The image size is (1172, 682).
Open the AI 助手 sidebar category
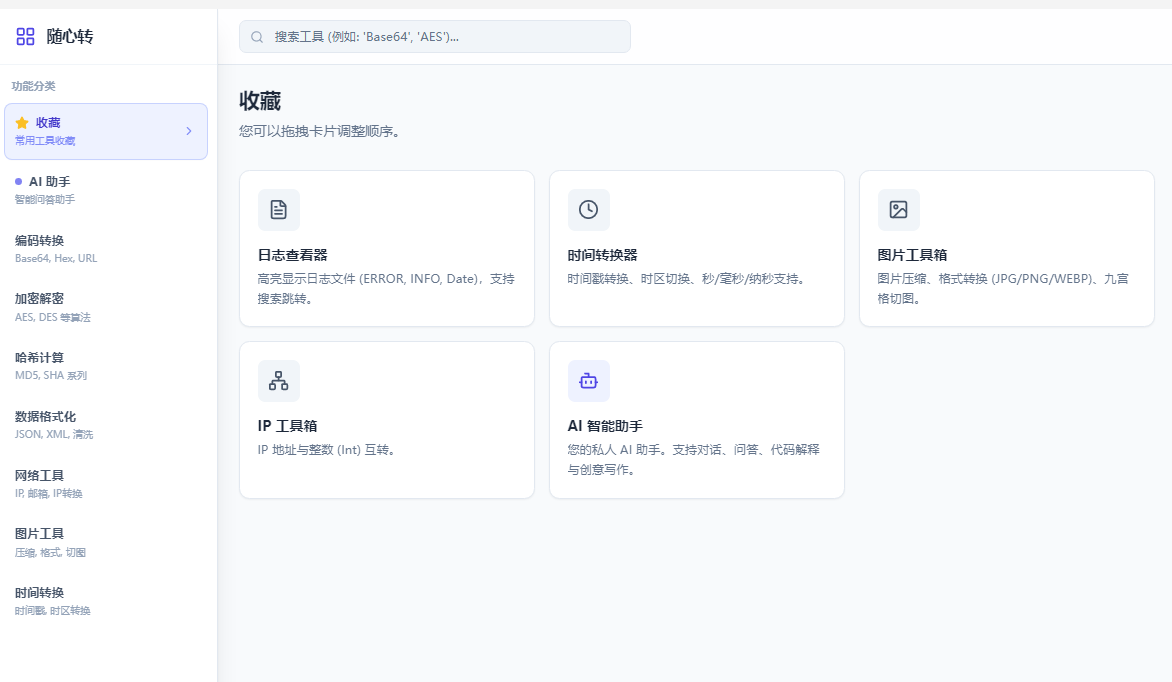(49, 182)
